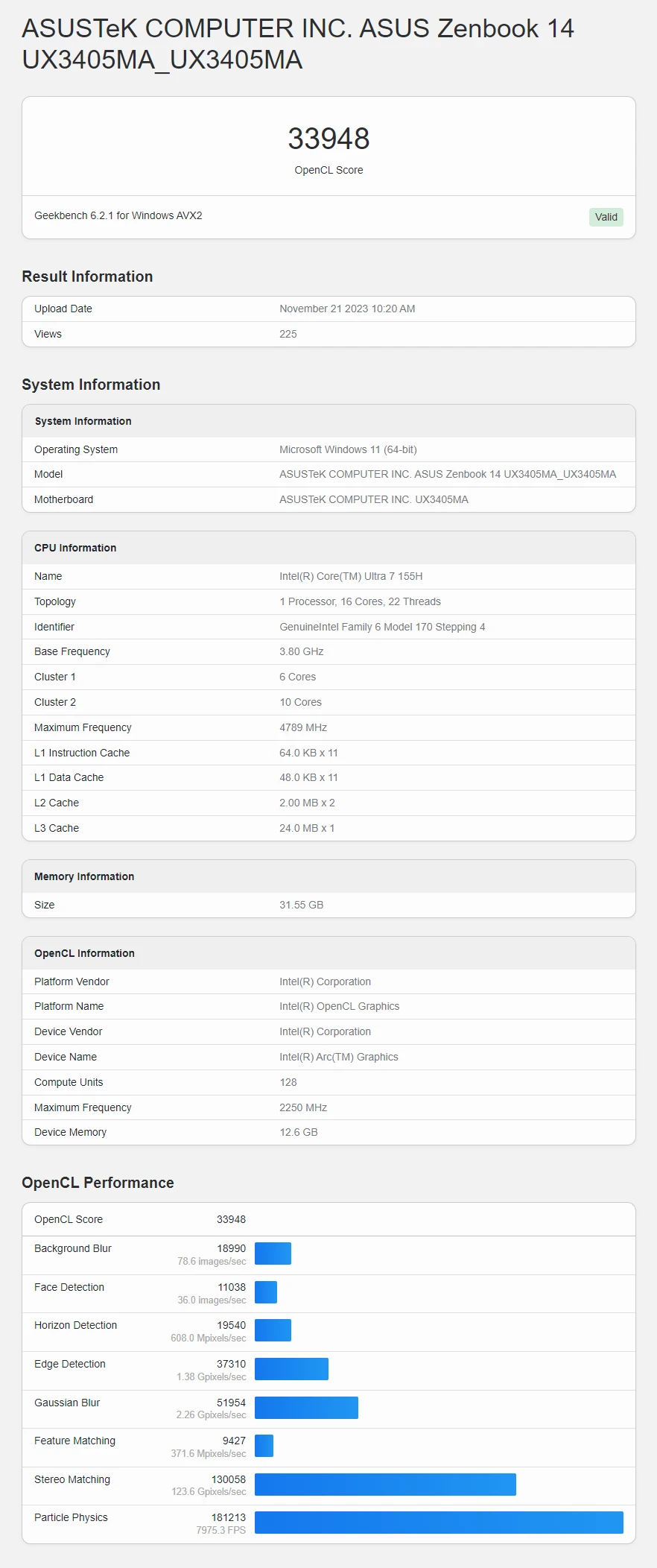Click the Views count 225
This screenshot has width=657, height=1568.
point(288,334)
